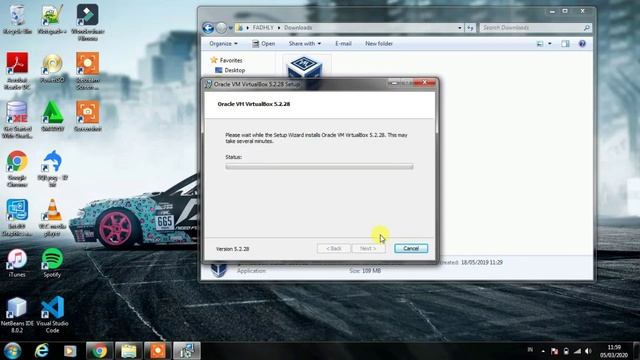Launch the Visual Studio Code shortcut

click(52, 314)
